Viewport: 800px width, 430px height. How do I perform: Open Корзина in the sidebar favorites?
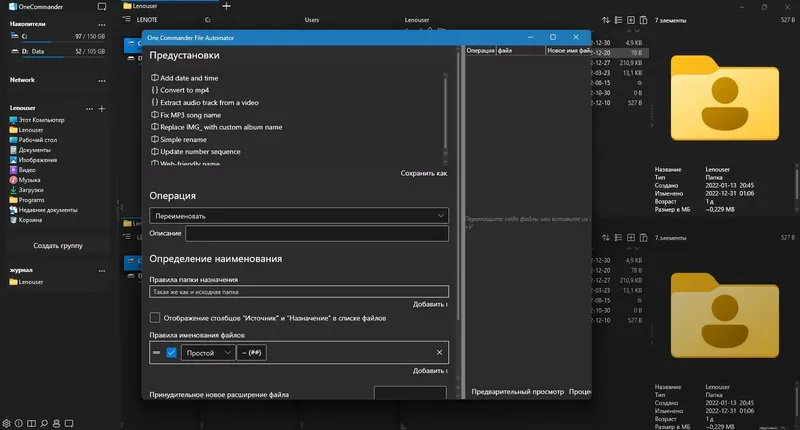[x=26, y=220]
